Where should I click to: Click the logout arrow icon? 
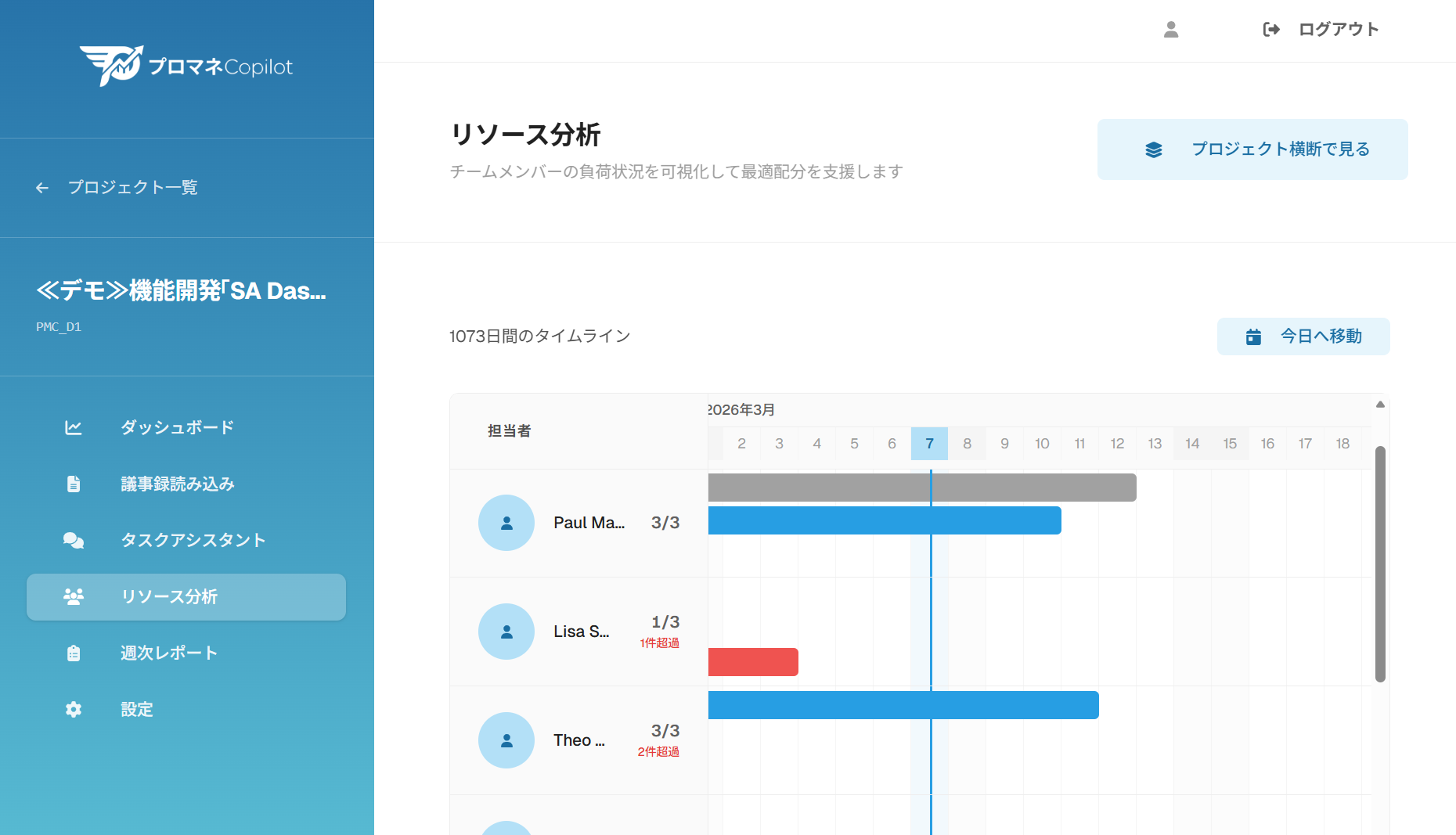(1271, 30)
